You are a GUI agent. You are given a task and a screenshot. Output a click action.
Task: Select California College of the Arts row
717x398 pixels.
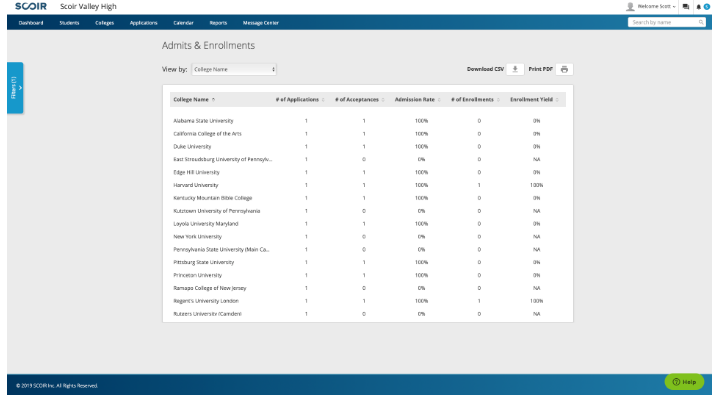pos(368,134)
